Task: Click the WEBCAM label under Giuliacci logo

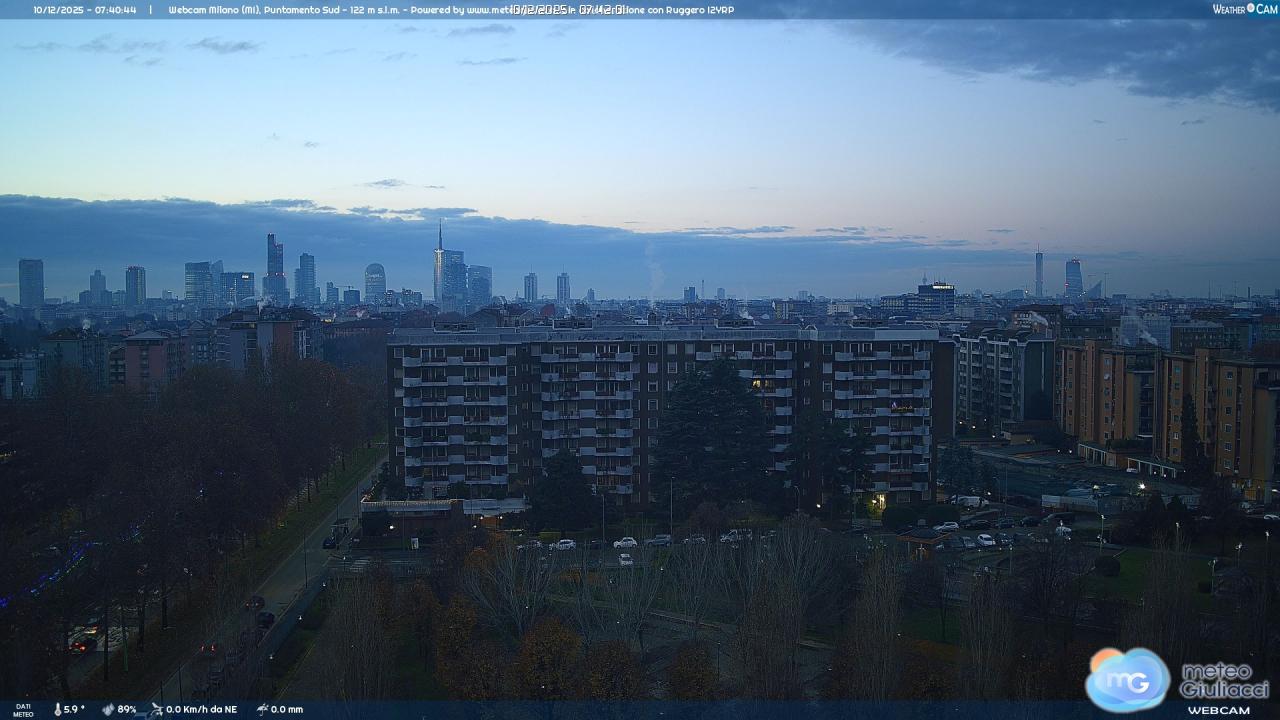Action: [x=1218, y=710]
